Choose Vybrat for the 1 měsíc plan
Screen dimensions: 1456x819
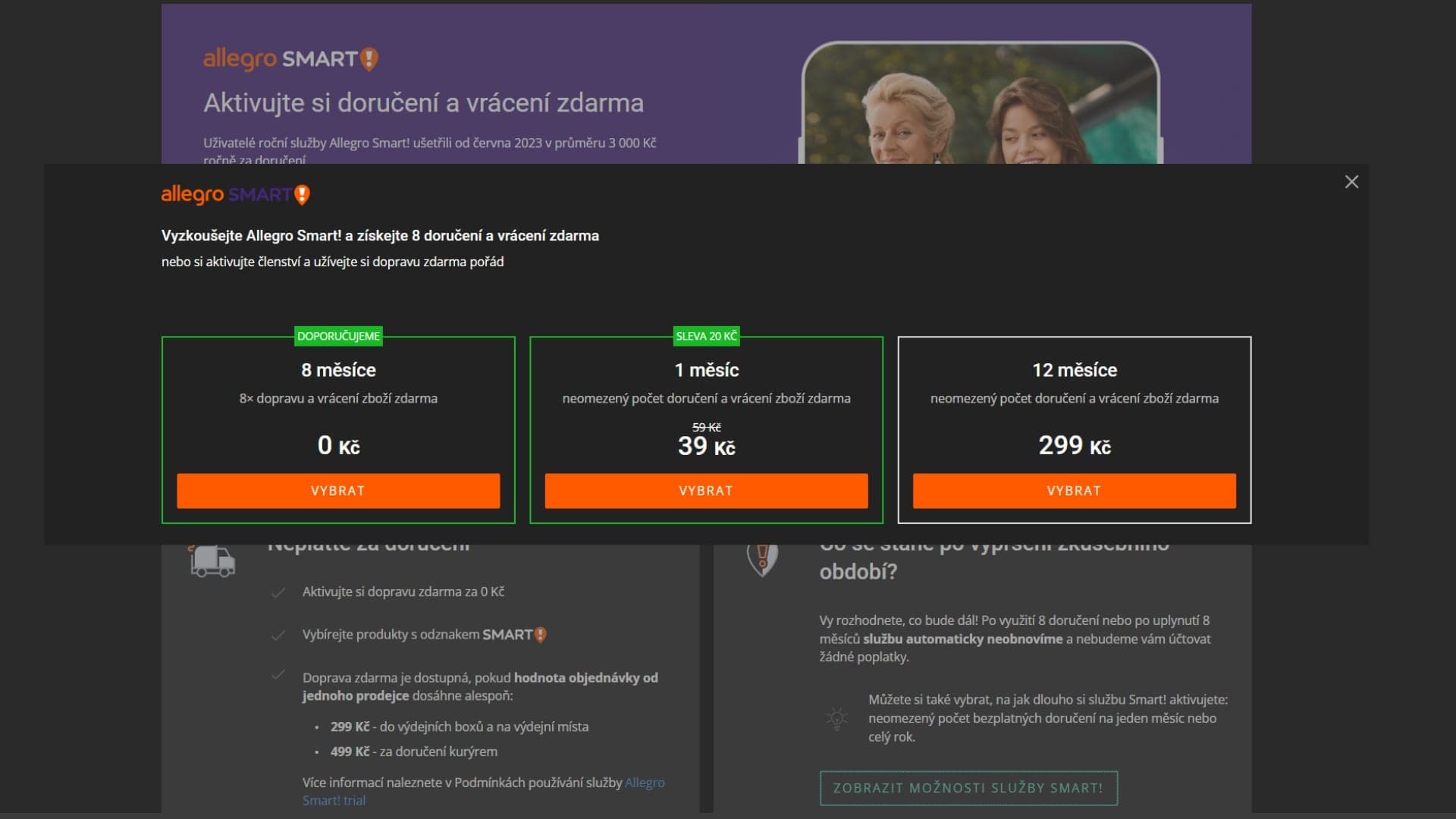click(706, 491)
